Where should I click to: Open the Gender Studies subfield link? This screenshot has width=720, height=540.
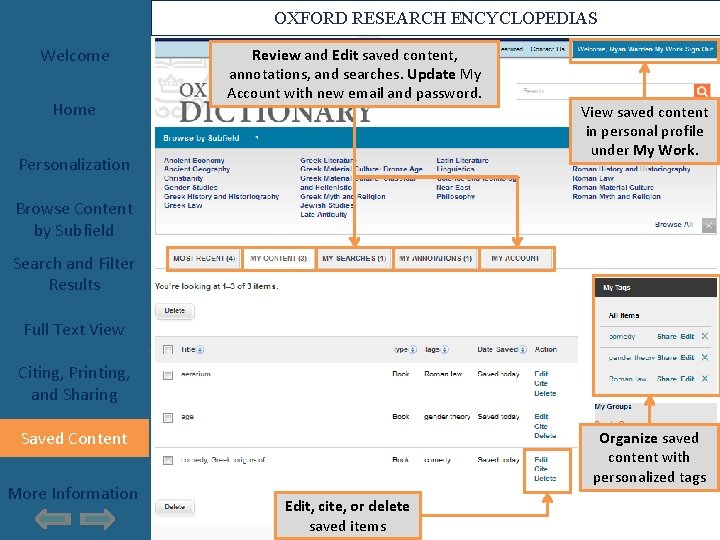click(191, 187)
